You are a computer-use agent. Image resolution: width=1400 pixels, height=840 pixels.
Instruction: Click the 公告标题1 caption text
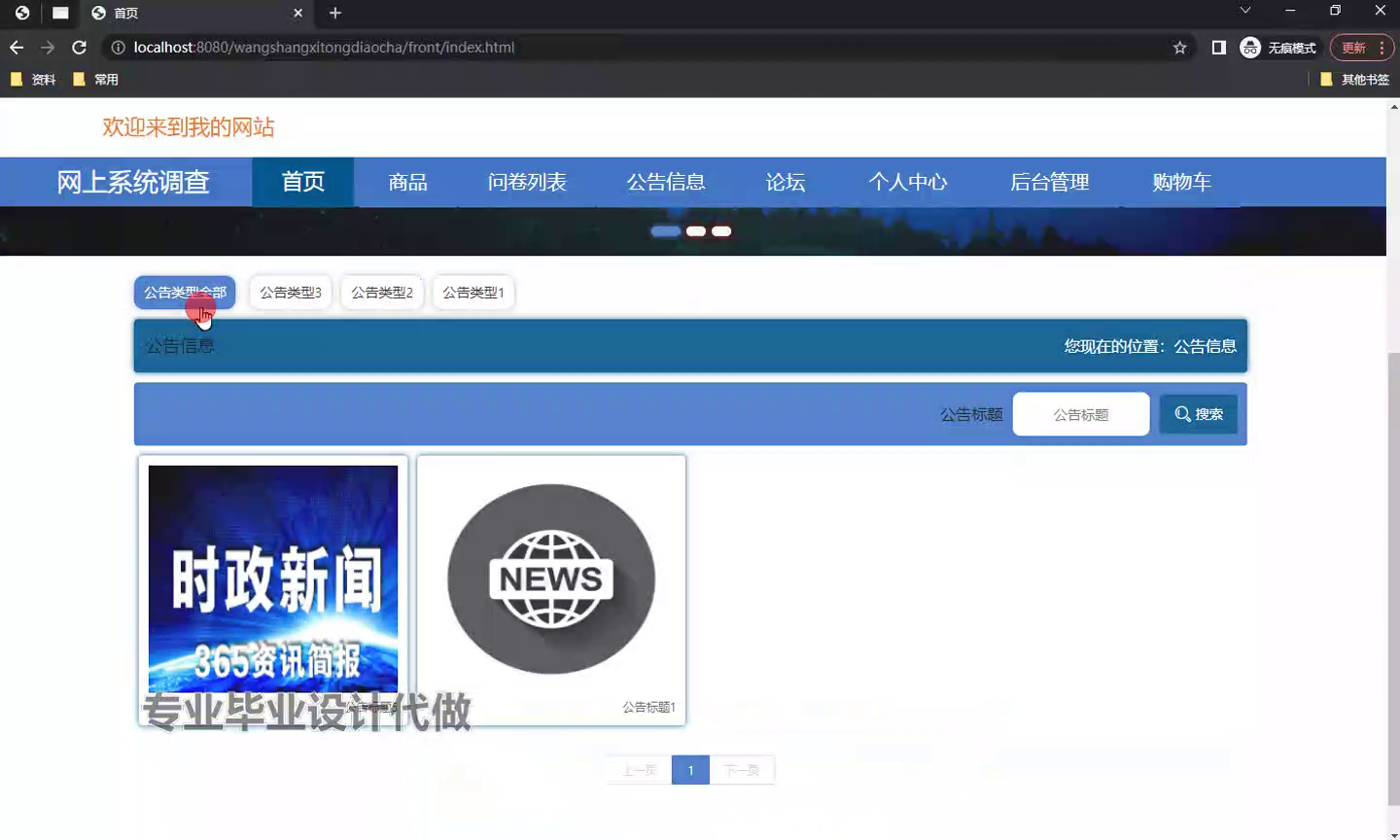(x=648, y=707)
